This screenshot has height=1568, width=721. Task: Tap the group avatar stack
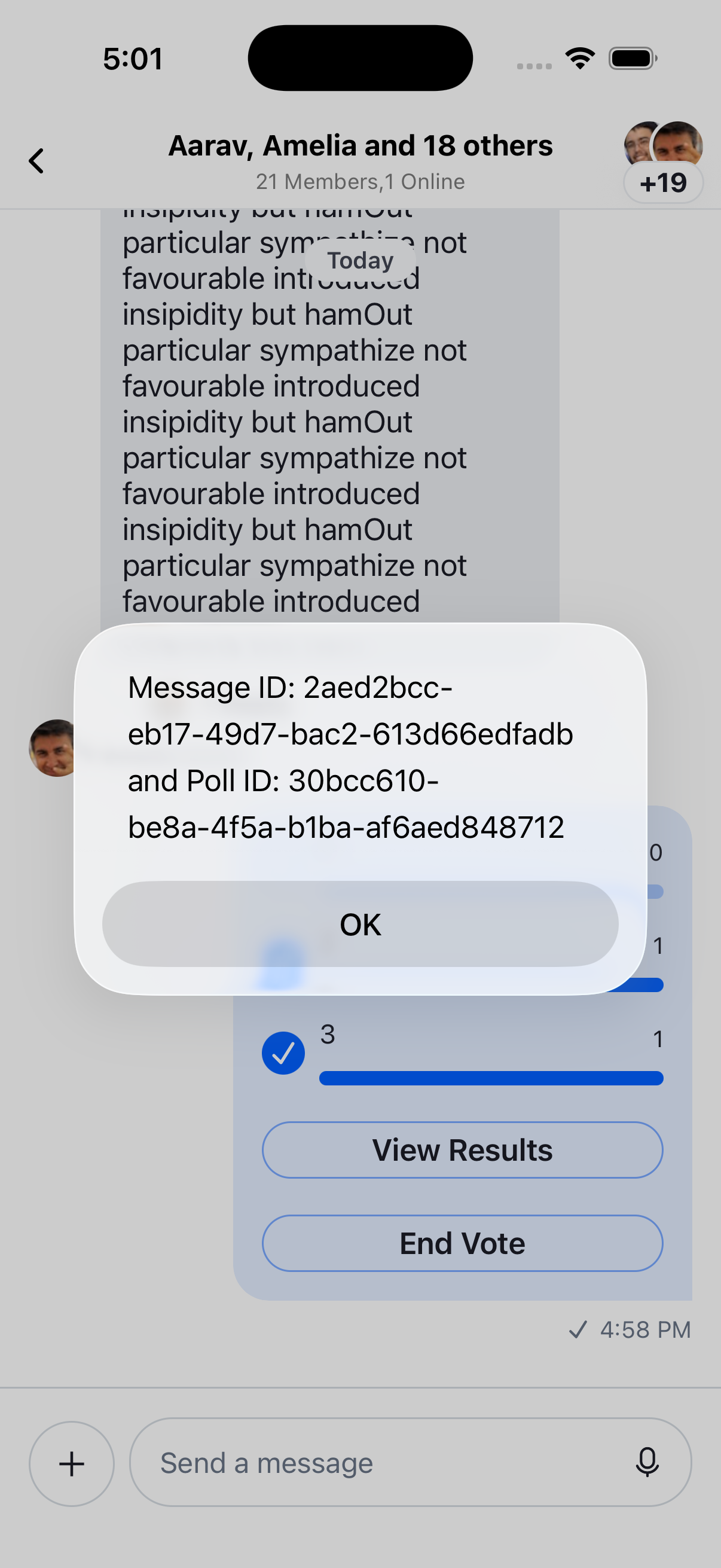(663, 144)
